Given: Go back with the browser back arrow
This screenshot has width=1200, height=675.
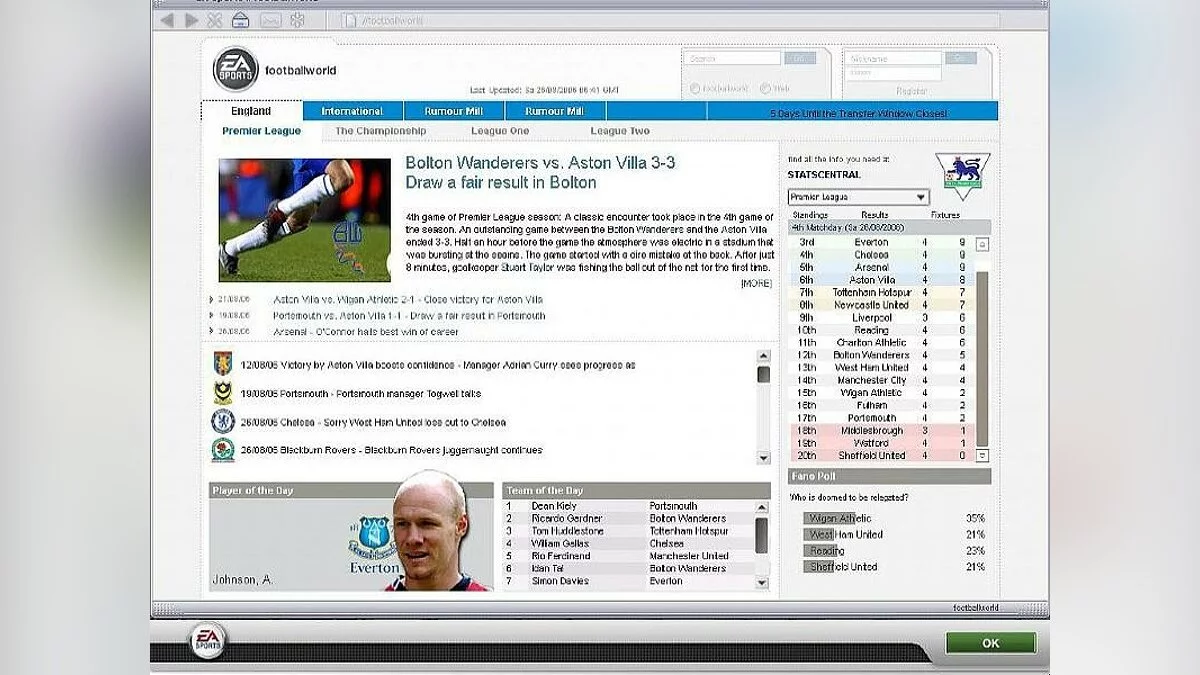Looking at the screenshot, I should 167,20.
